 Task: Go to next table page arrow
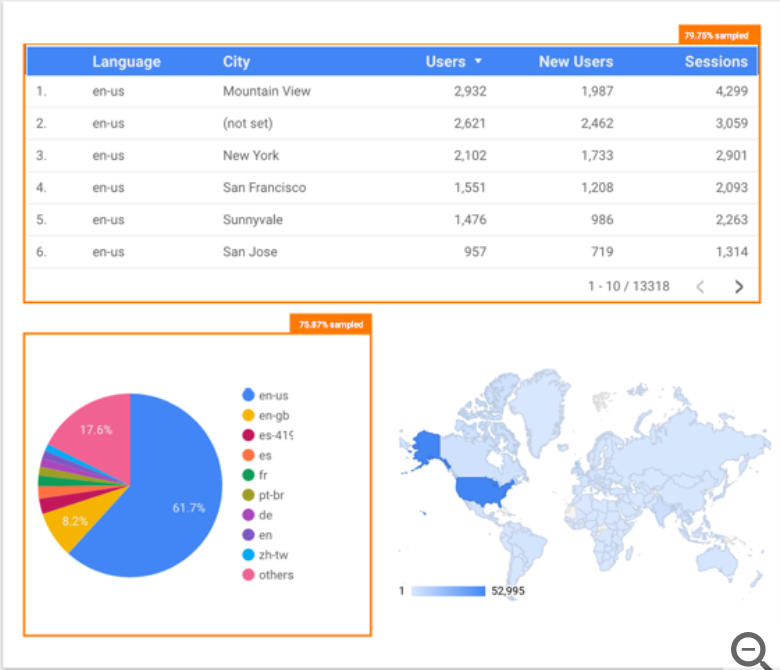coord(739,286)
